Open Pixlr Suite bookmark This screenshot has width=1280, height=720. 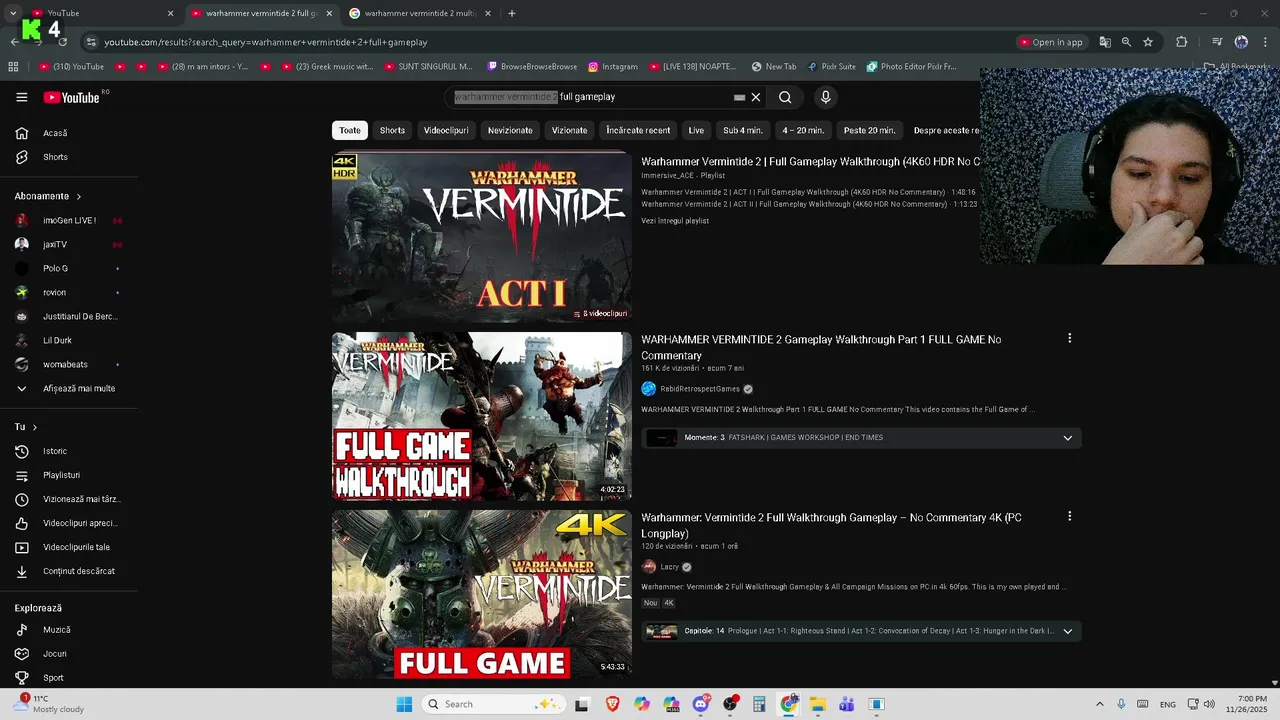point(832,67)
